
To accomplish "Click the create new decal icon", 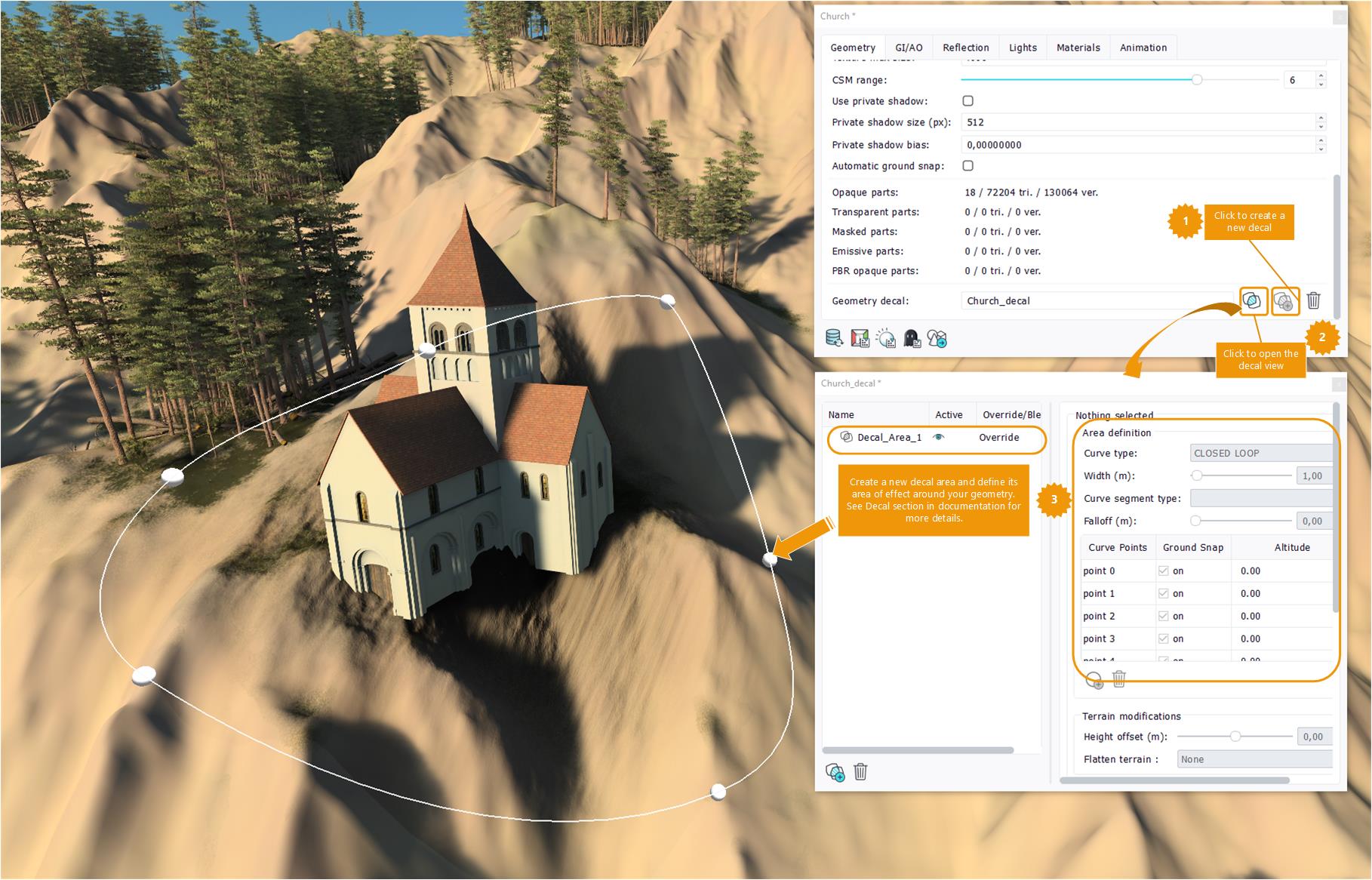I will [1284, 301].
